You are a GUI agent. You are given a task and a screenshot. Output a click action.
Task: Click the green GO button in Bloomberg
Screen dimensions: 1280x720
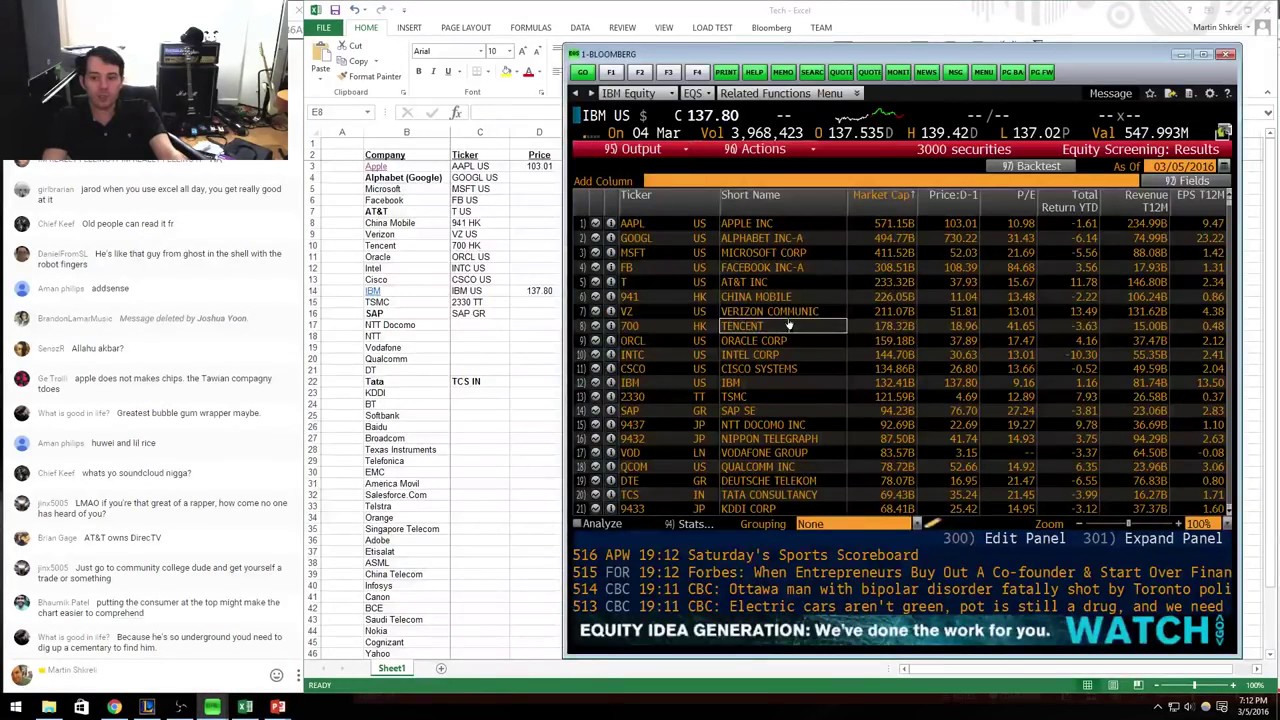click(x=583, y=72)
